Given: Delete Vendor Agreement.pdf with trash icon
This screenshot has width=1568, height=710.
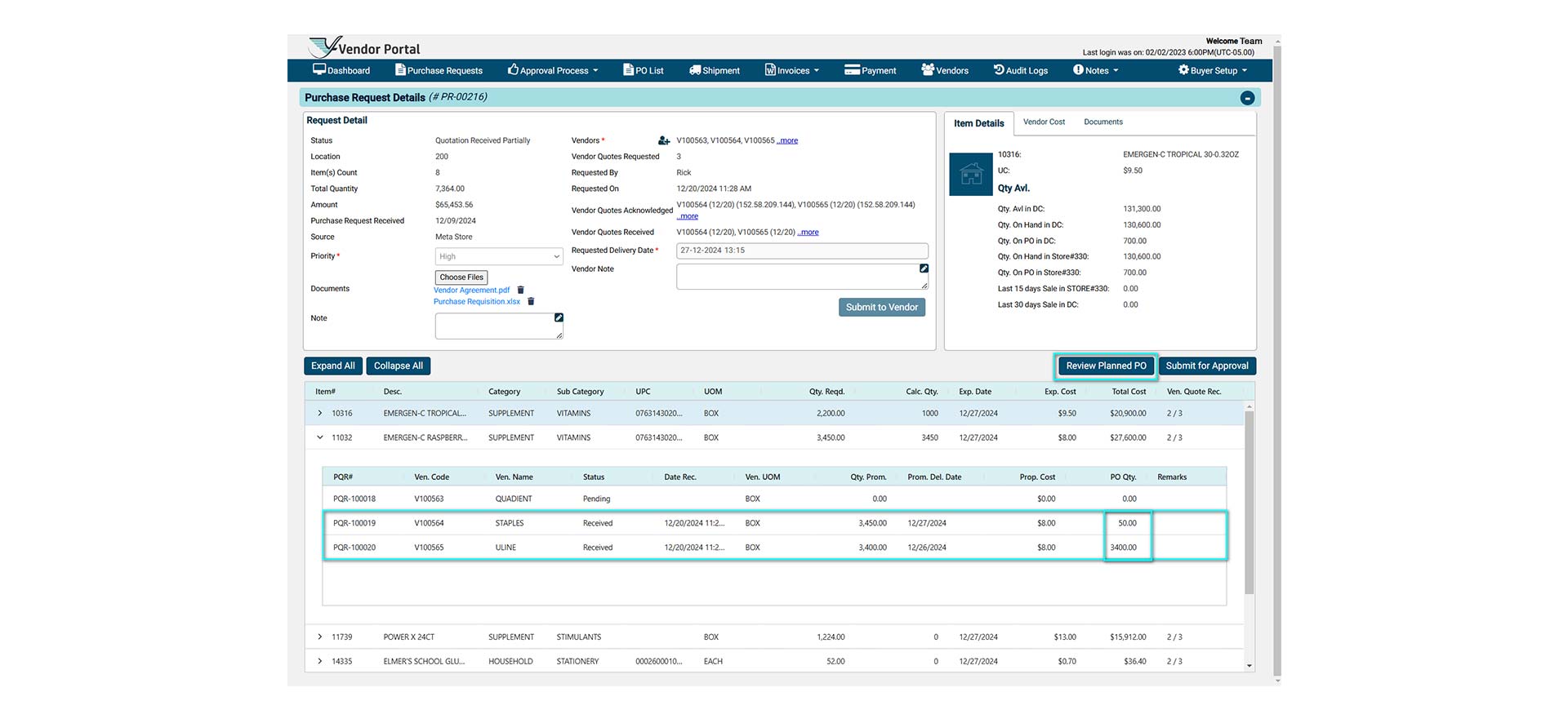Looking at the screenshot, I should [x=521, y=290].
